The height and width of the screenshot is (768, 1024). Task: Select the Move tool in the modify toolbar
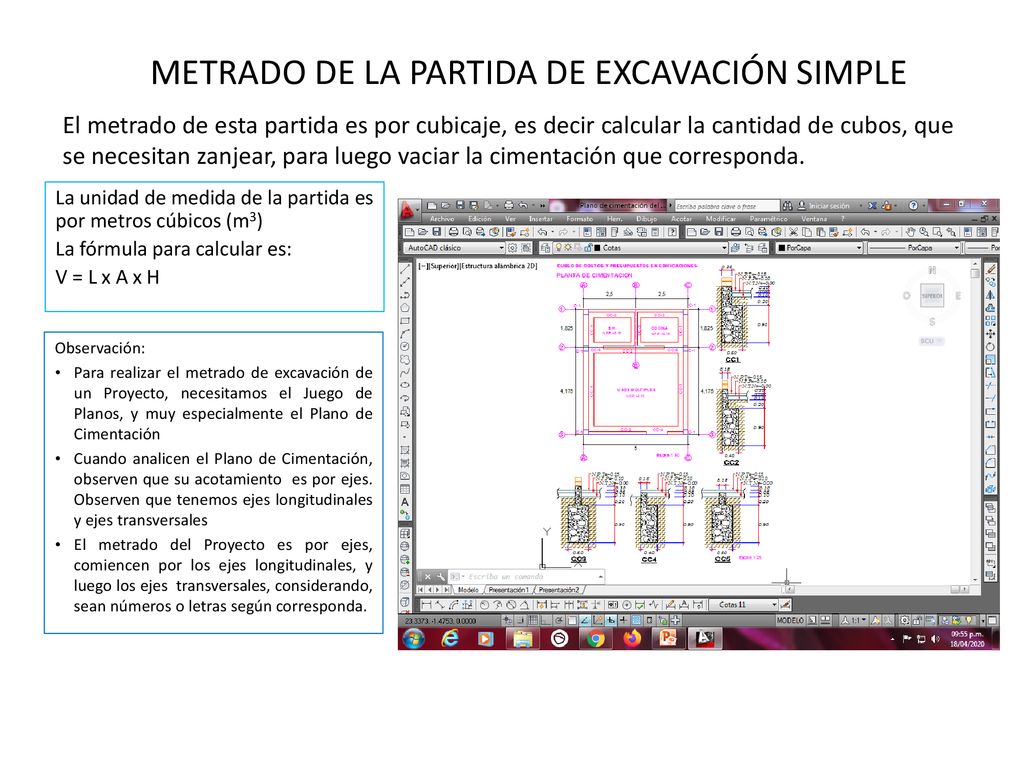click(x=991, y=334)
